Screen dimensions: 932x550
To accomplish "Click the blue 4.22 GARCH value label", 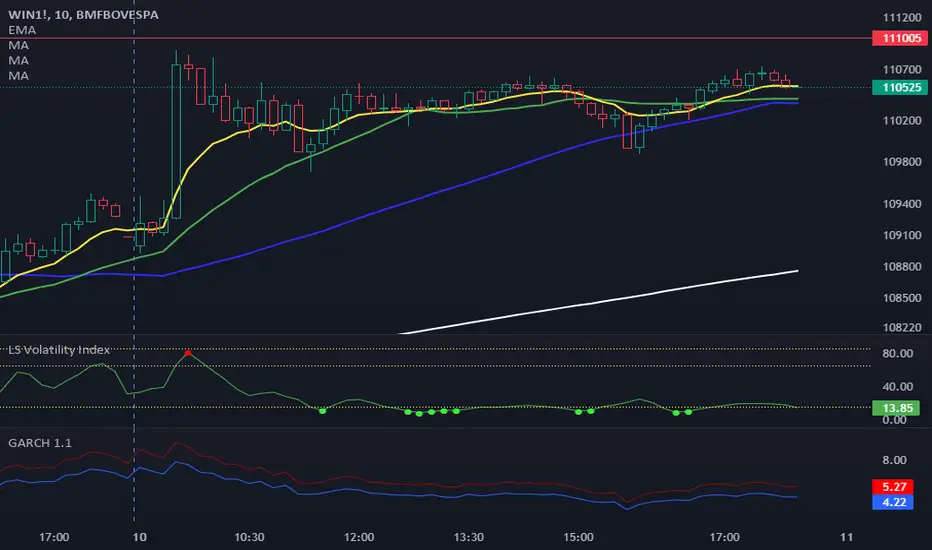I will (893, 502).
